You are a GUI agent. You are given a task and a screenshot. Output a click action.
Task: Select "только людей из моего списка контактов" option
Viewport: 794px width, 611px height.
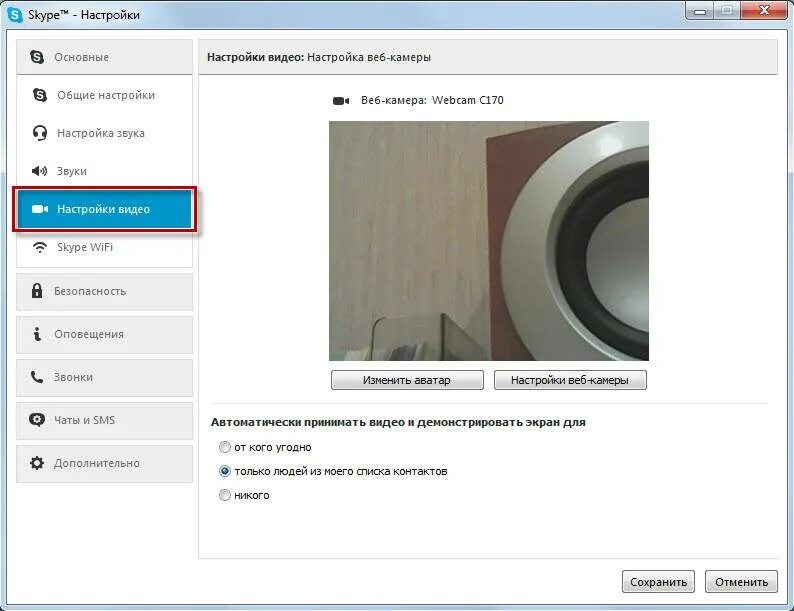pyautogui.click(x=224, y=471)
